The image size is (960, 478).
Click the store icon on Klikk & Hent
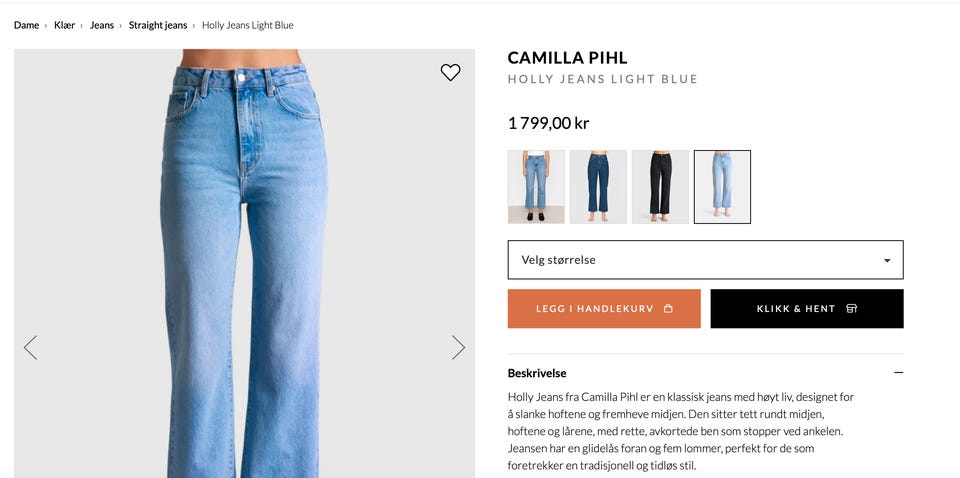(x=851, y=308)
